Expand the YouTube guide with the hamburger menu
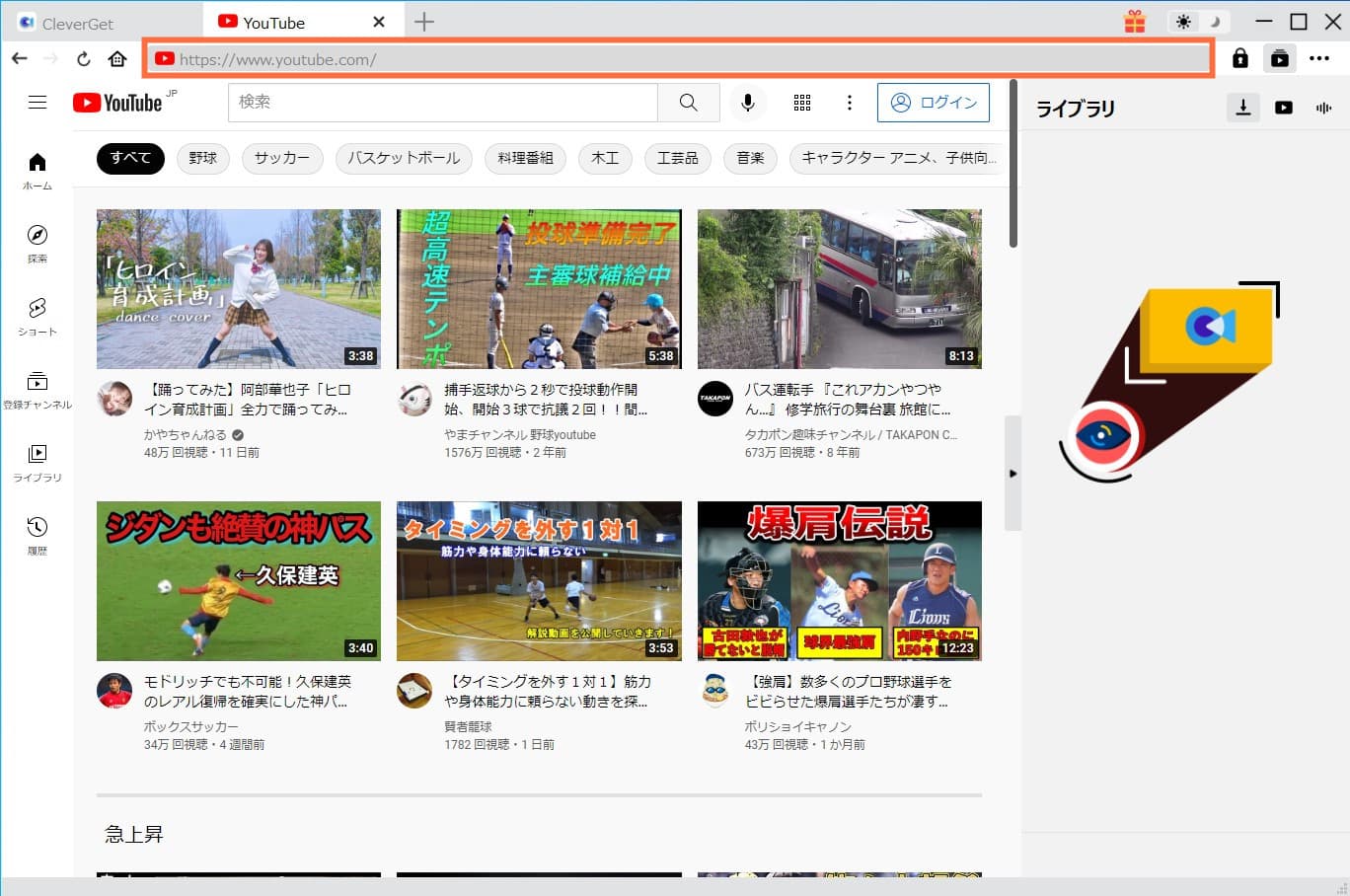This screenshot has height=896, width=1350. point(37,102)
